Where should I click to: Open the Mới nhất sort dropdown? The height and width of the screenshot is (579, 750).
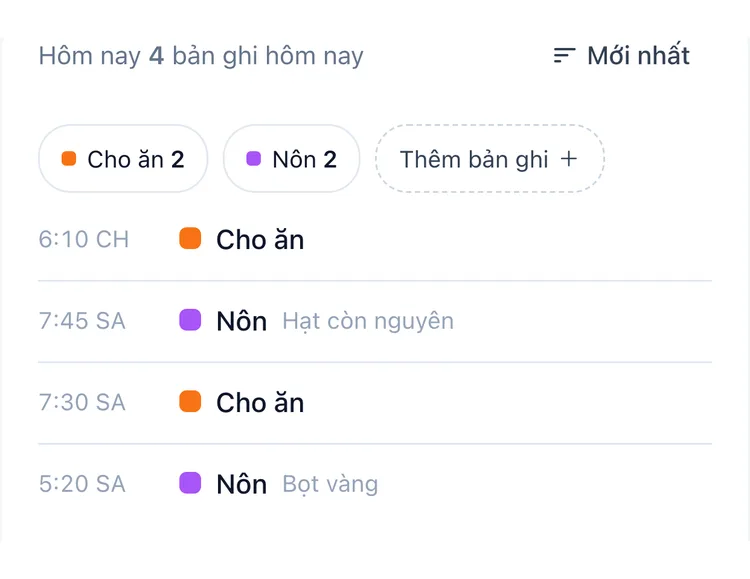(621, 56)
